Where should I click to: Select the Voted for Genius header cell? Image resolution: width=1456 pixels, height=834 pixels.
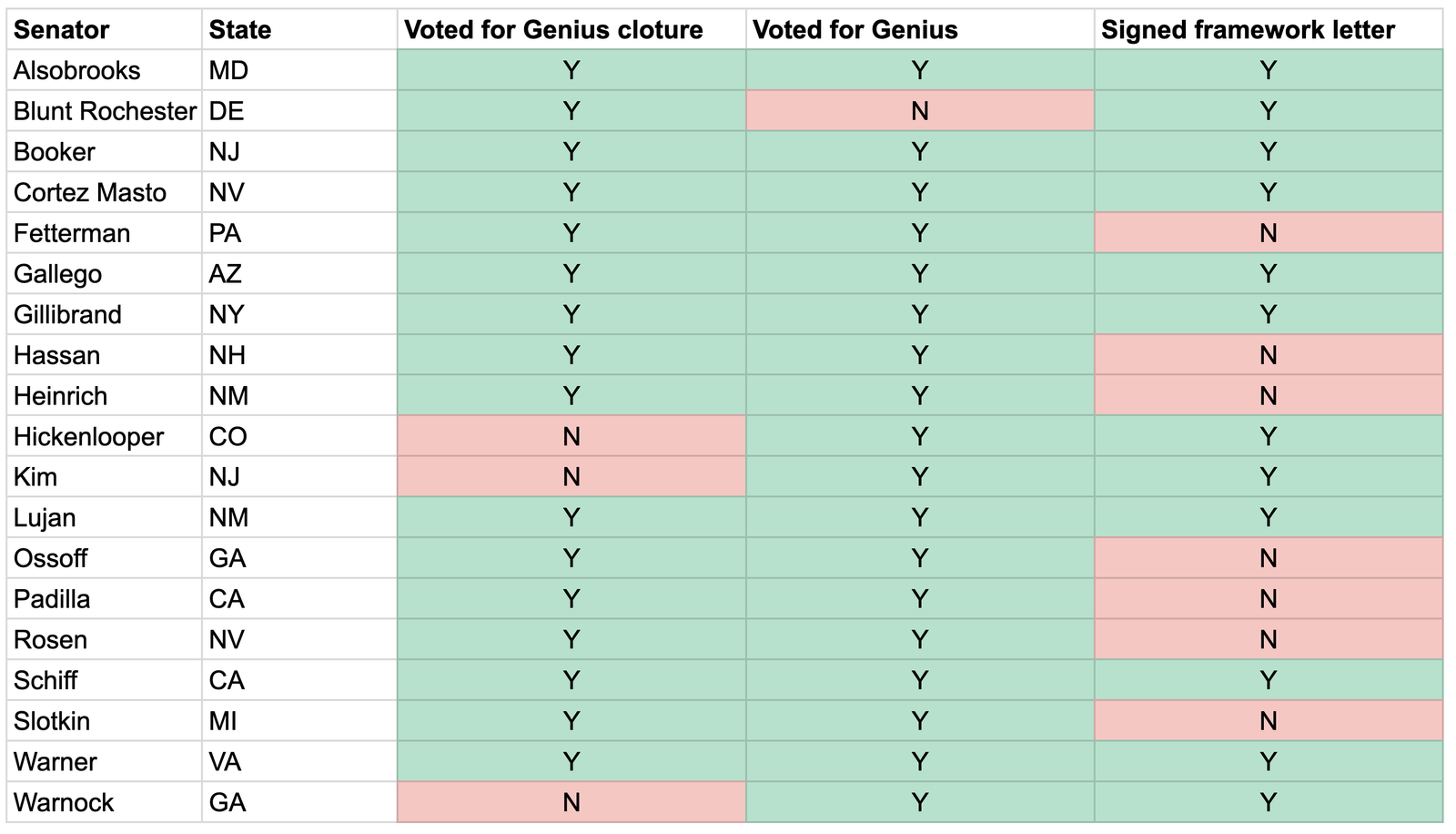click(x=855, y=30)
